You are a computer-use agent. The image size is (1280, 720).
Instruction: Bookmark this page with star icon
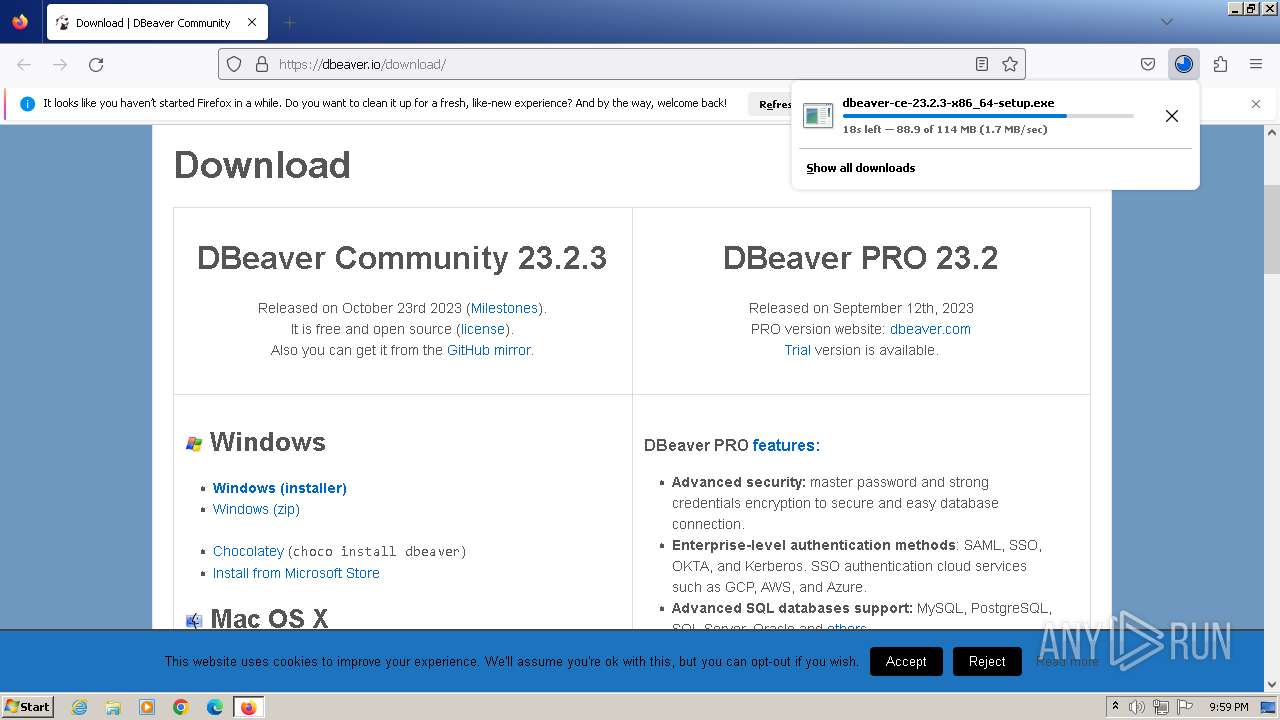pyautogui.click(x=1010, y=64)
